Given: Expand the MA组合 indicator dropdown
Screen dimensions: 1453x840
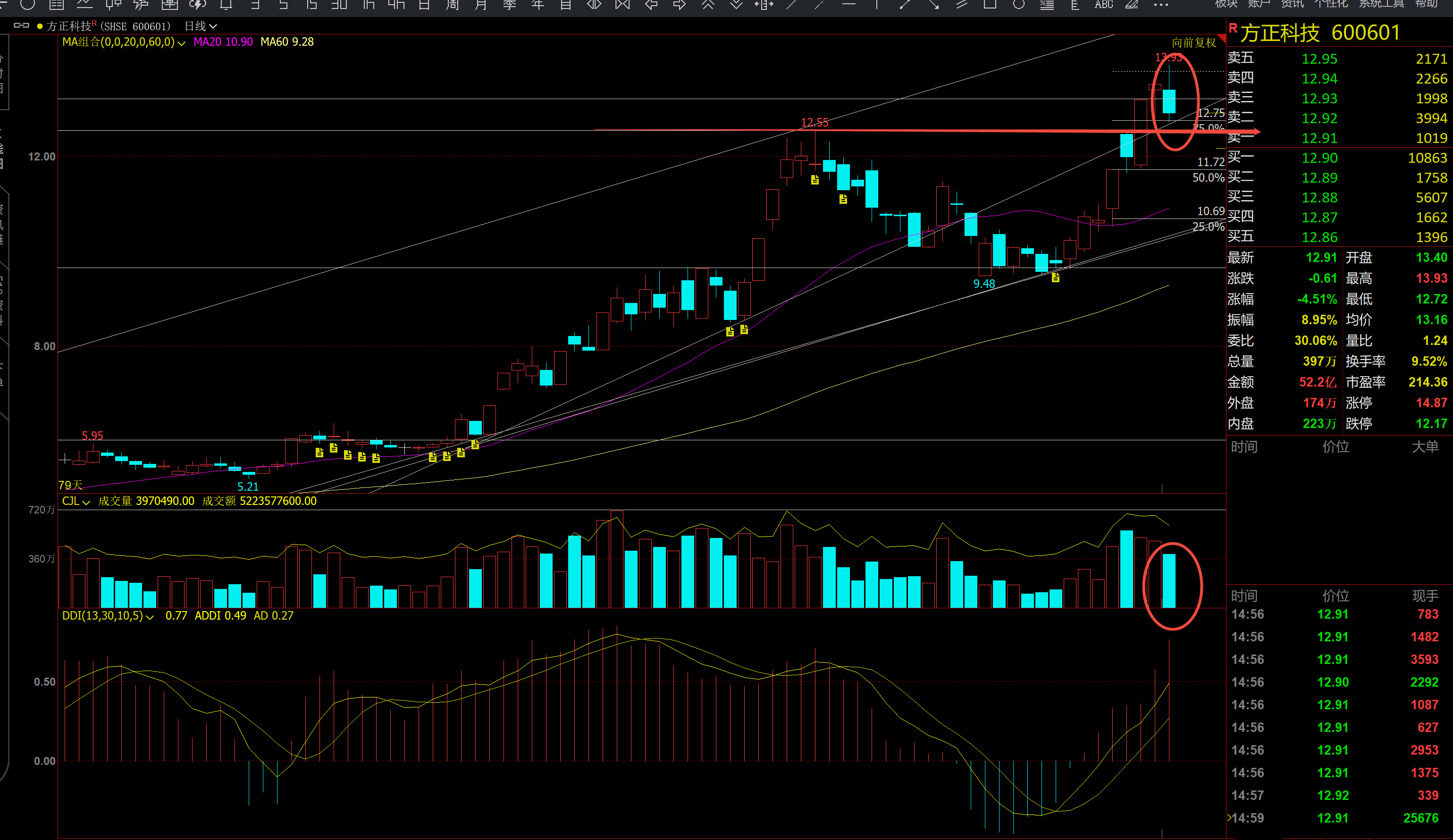Looking at the screenshot, I should pyautogui.click(x=182, y=42).
